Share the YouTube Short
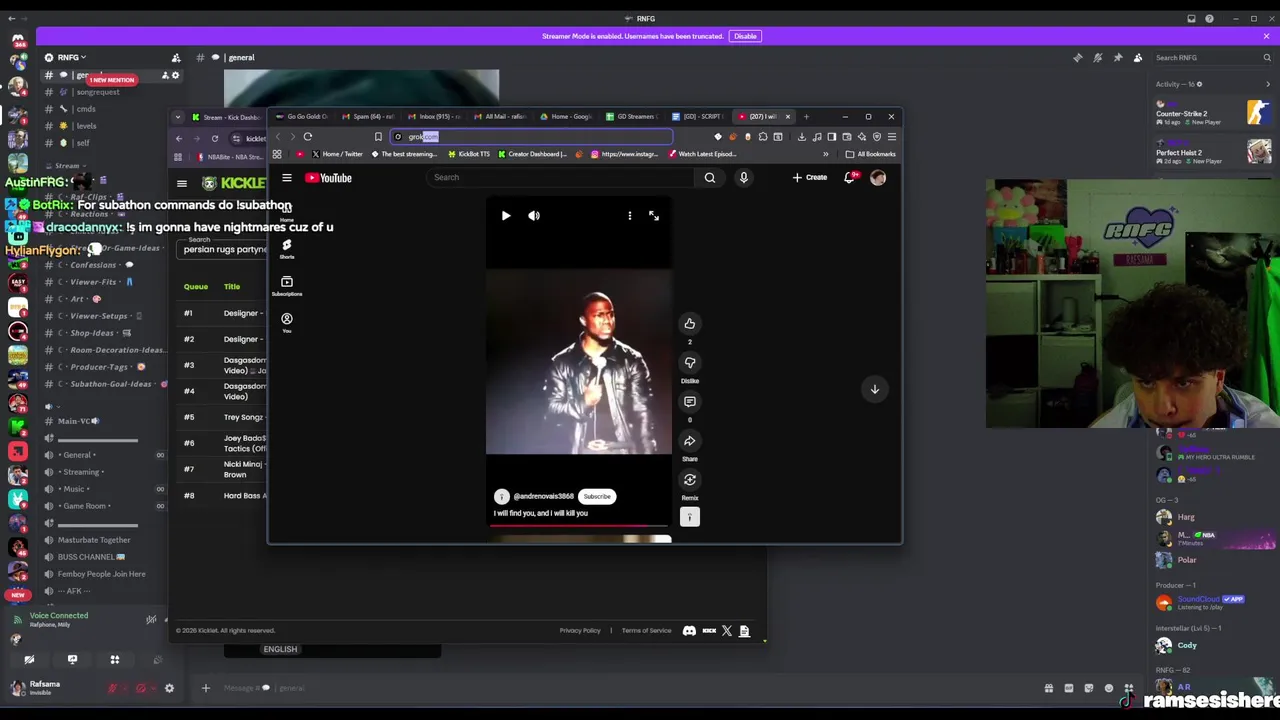 [689, 440]
